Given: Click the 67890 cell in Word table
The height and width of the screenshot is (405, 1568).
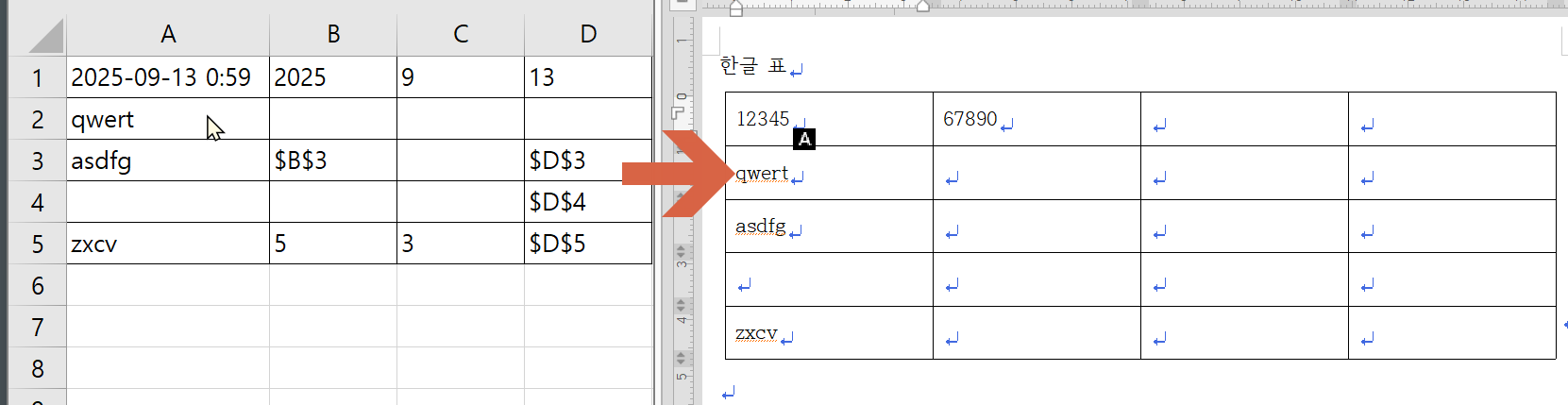Looking at the screenshot, I should pyautogui.click(x=1037, y=119).
